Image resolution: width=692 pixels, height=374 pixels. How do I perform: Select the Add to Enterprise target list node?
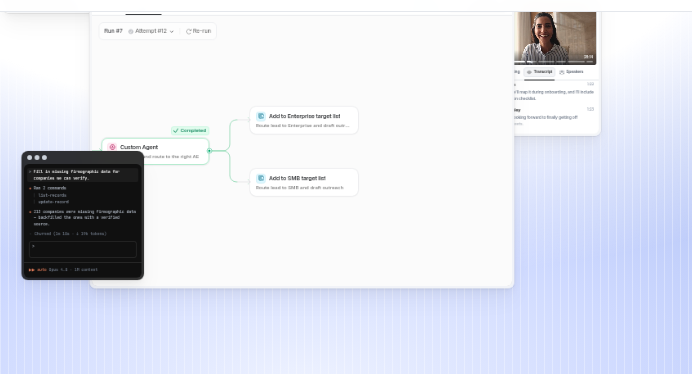point(304,120)
